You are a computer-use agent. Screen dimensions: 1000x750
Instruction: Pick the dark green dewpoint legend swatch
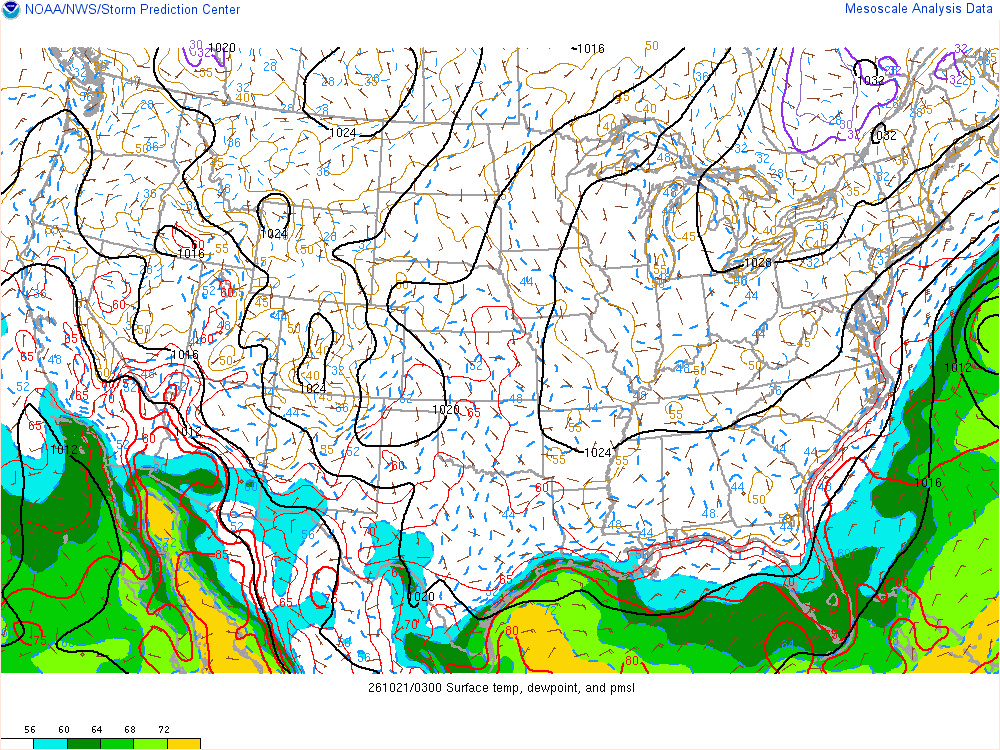point(84,744)
